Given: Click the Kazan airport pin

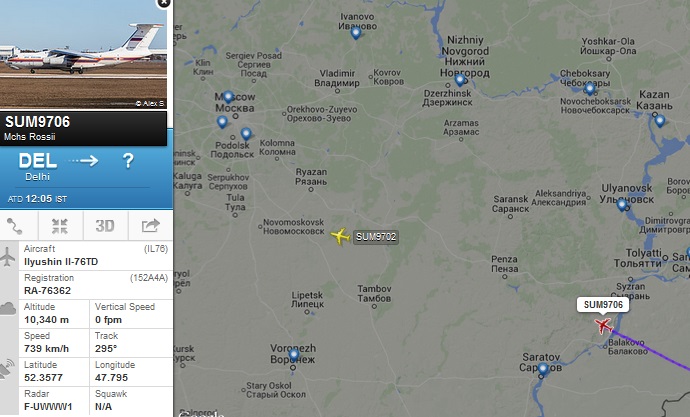Looking at the screenshot, I should [659, 121].
